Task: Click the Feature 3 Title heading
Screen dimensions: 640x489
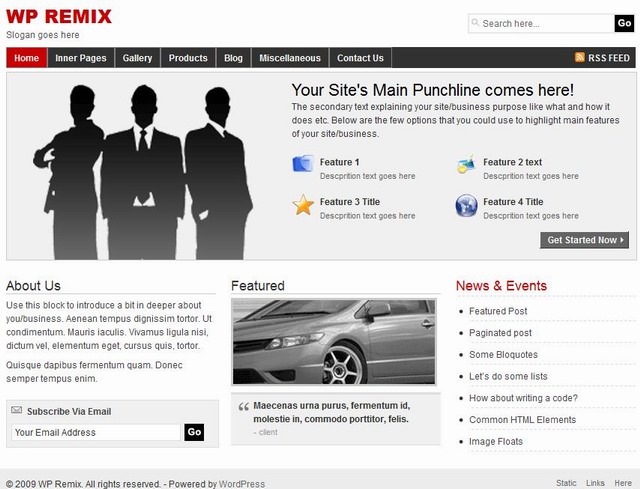Action: click(x=350, y=202)
